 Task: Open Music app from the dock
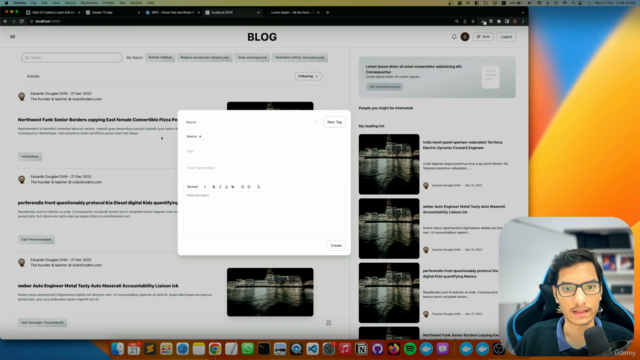tap(345, 349)
